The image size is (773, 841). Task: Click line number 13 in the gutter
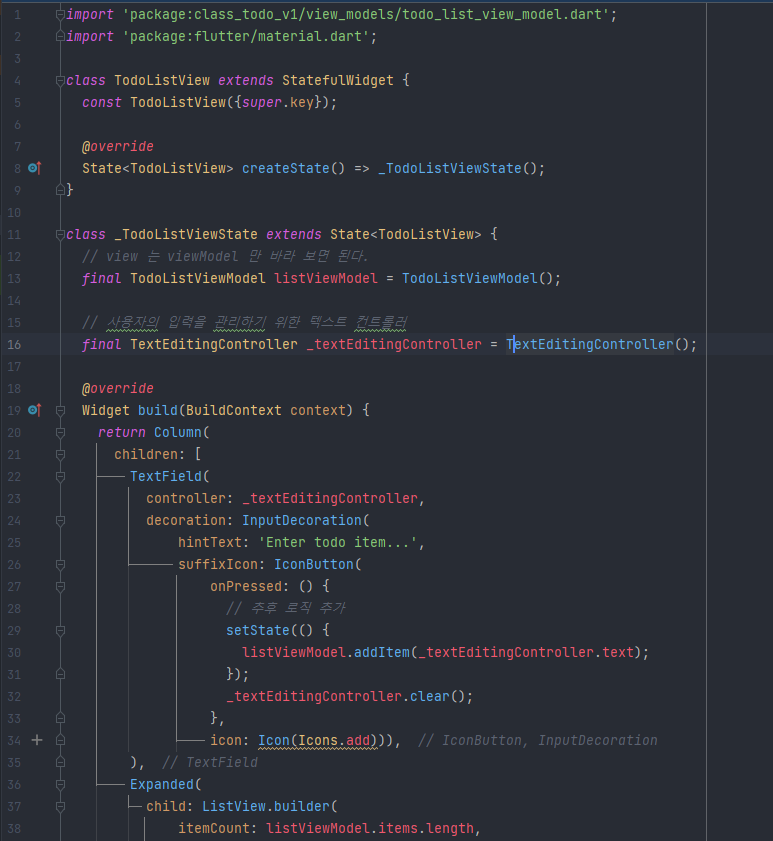[14, 278]
